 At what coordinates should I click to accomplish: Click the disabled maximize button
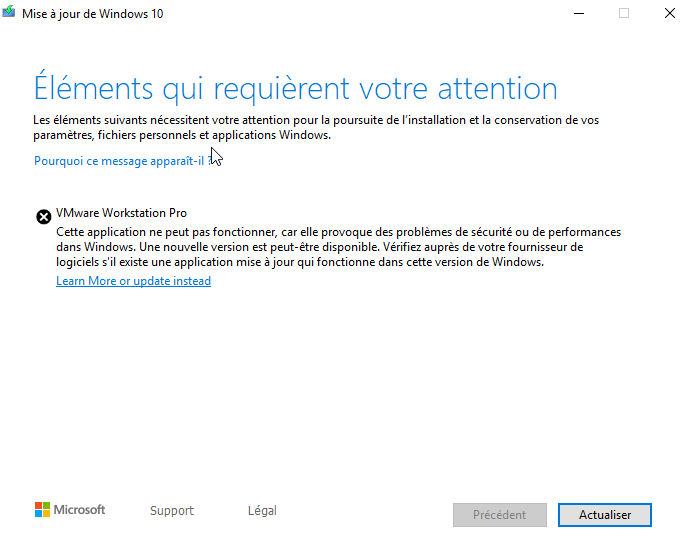click(624, 13)
